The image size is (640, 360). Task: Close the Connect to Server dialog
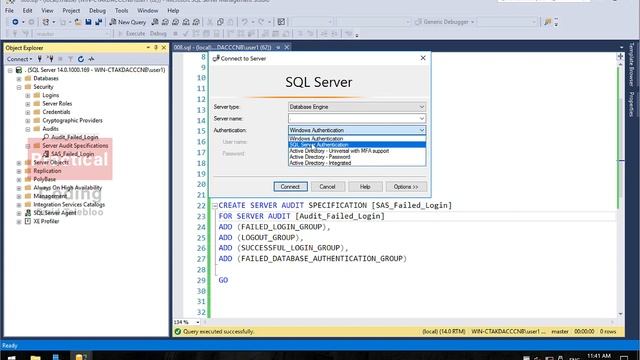(x=423, y=58)
